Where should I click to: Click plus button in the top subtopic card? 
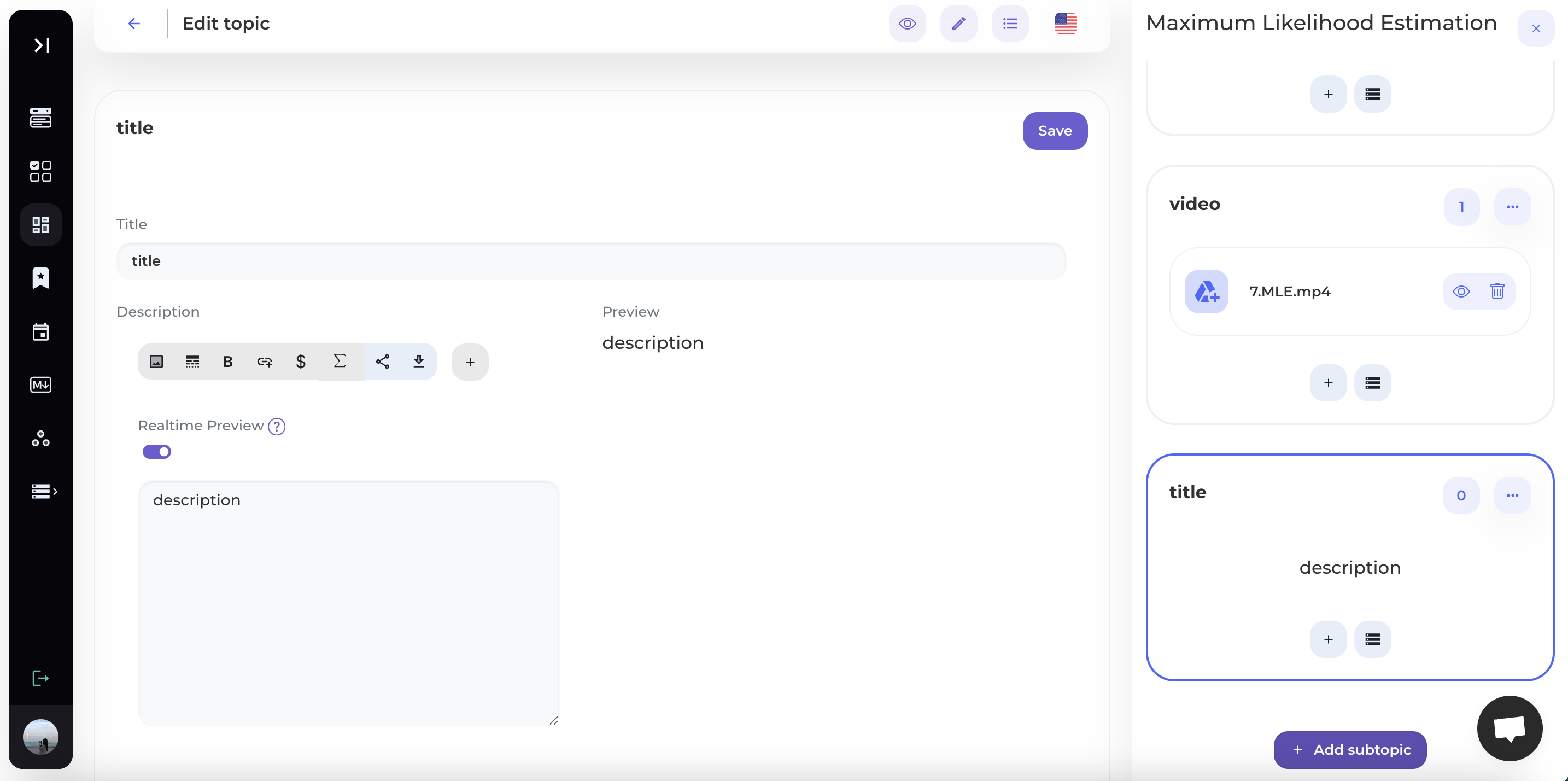[1328, 94]
